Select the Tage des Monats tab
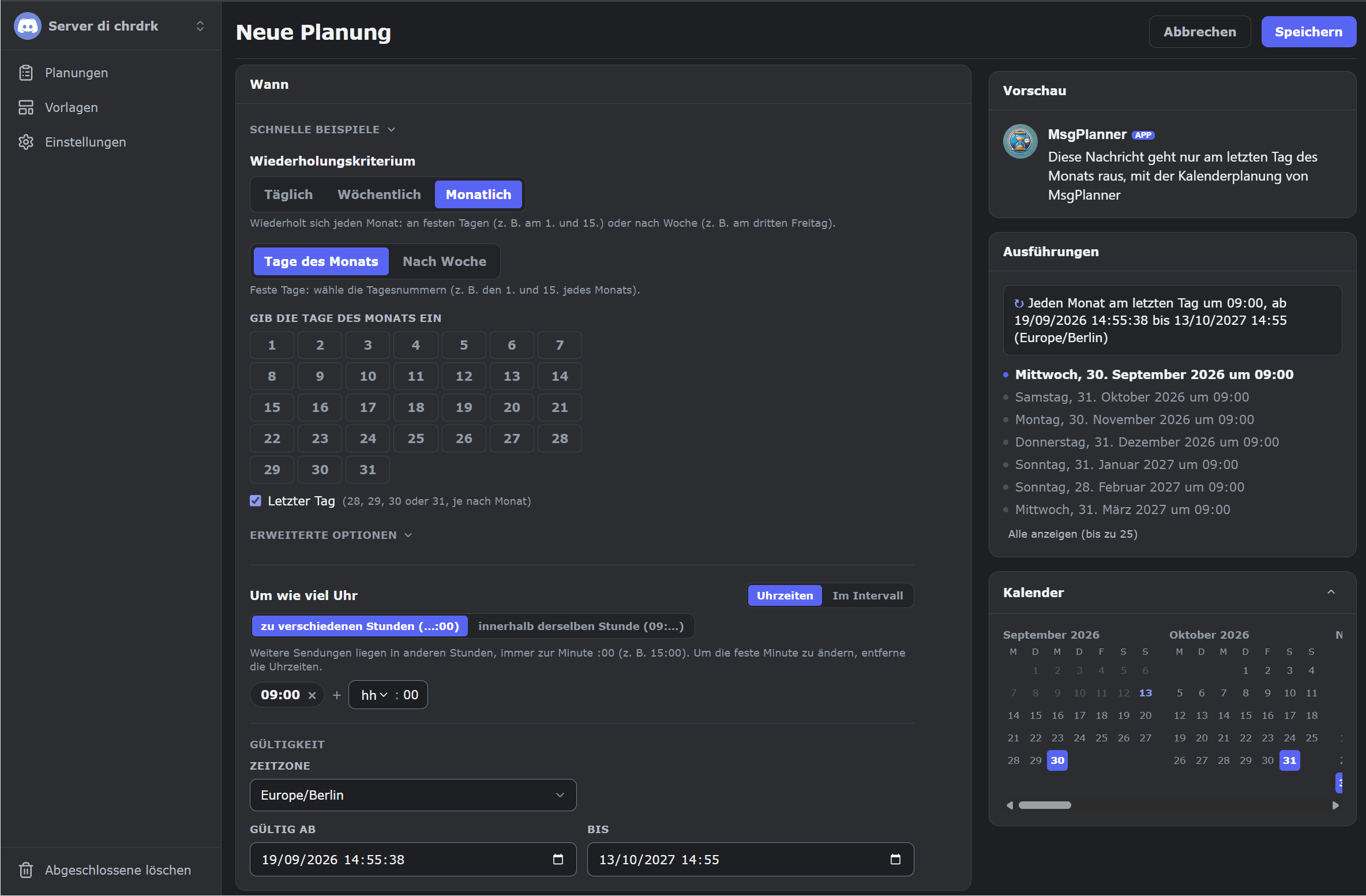Viewport: 1366px width, 896px height. pyautogui.click(x=321, y=261)
